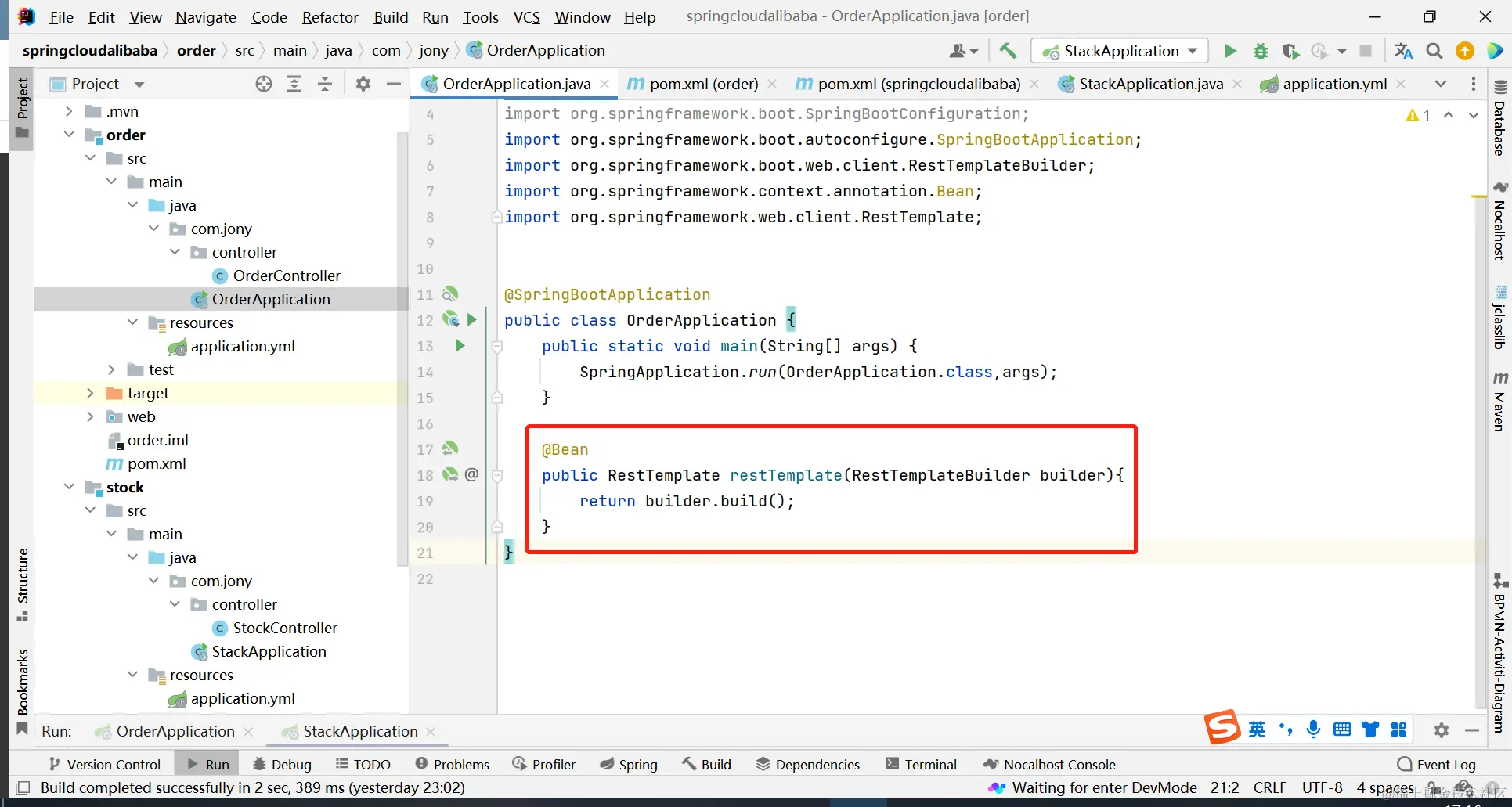Click the Spring gutter icon on line 17
Screen dimensions: 1512x807
click(450, 449)
